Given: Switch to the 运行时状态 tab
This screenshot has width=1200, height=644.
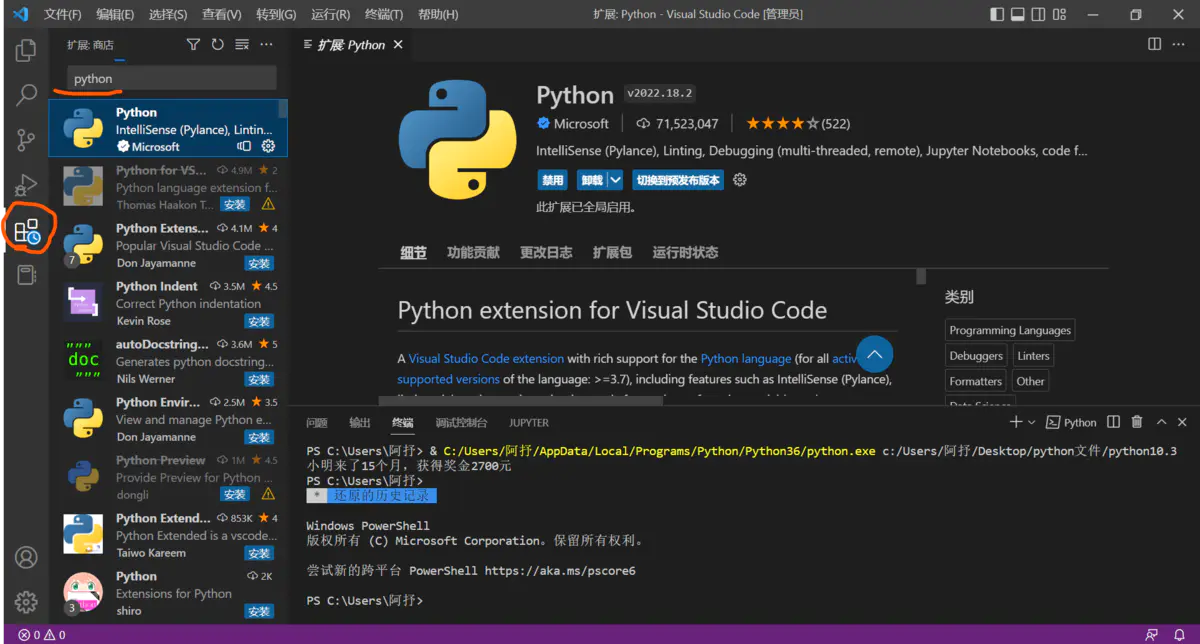Looking at the screenshot, I should coord(685,252).
